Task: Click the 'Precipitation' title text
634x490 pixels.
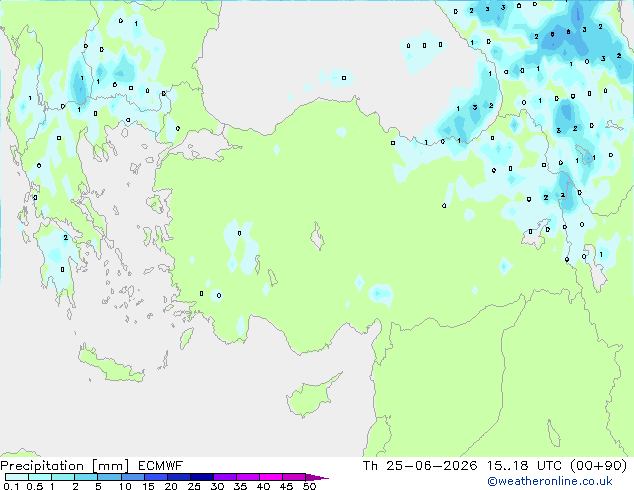Action: pyautogui.click(x=42, y=466)
